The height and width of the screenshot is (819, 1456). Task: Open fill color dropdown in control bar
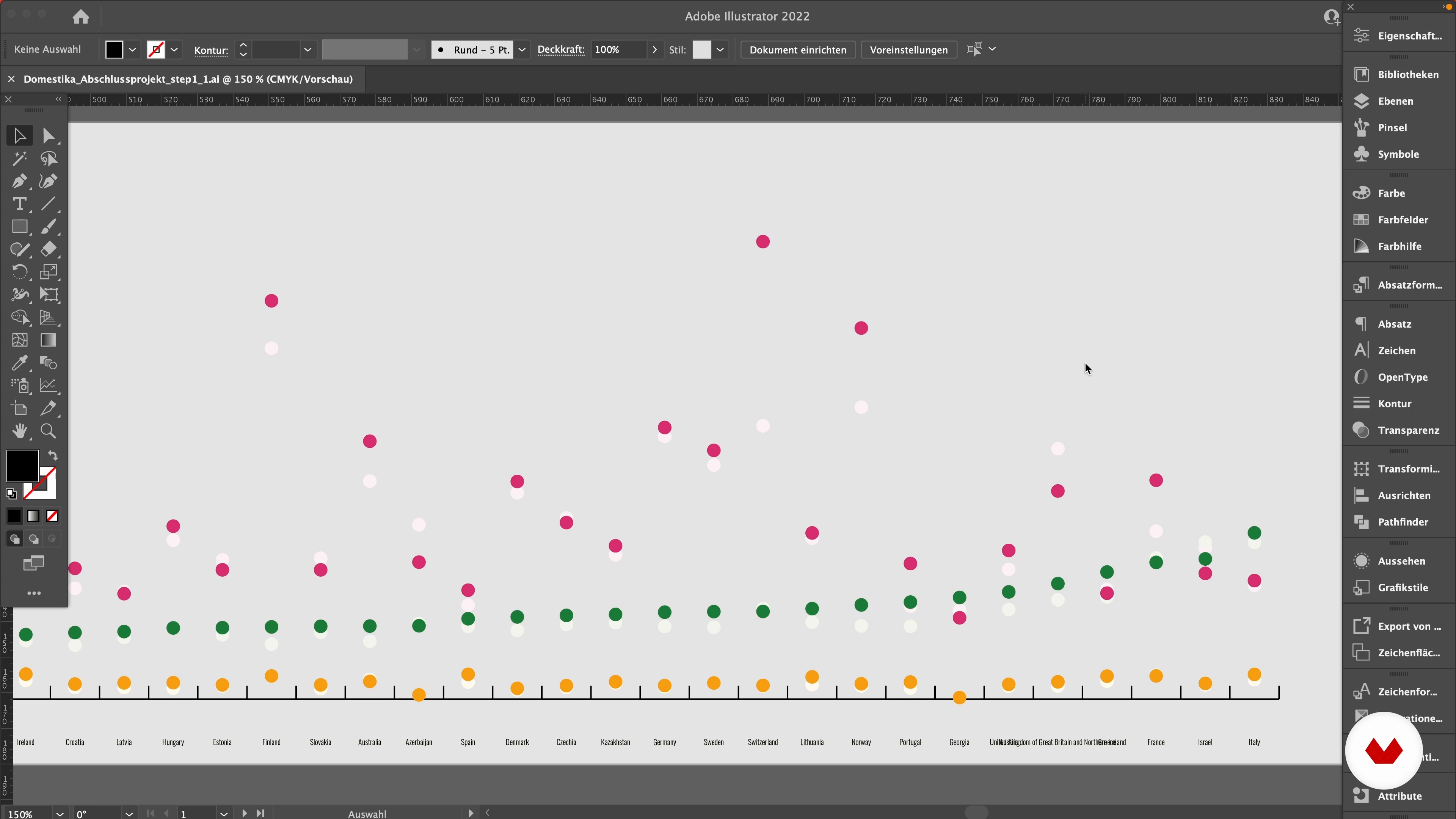click(132, 50)
